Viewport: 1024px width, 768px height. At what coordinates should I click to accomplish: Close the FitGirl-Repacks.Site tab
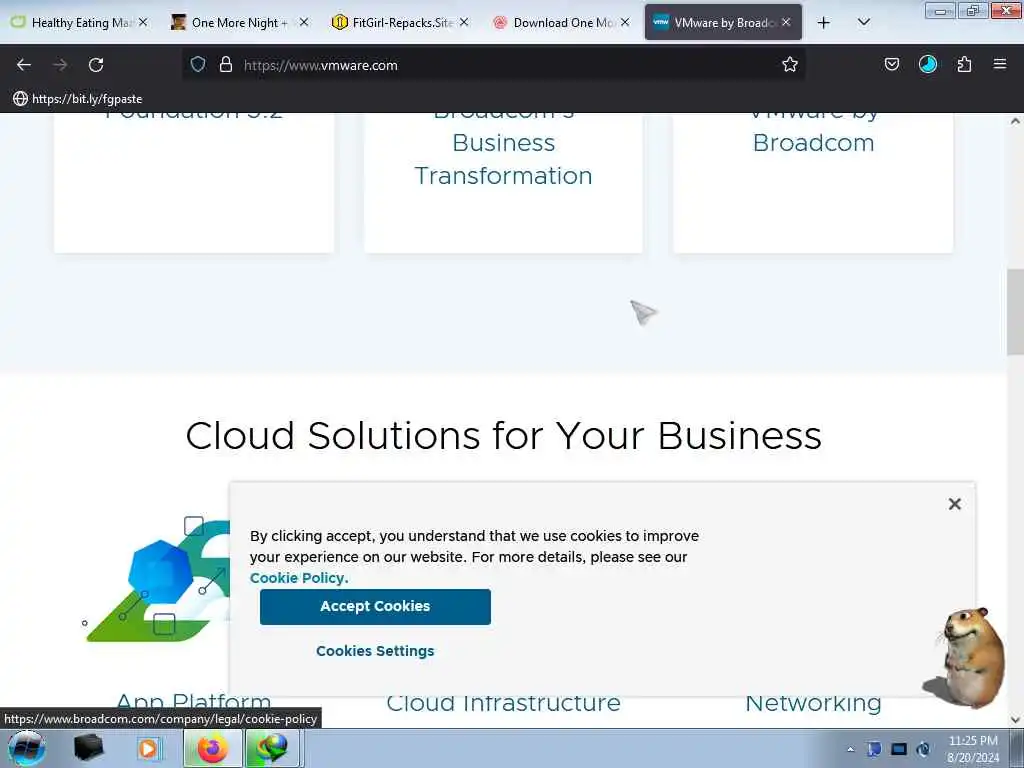tap(464, 22)
